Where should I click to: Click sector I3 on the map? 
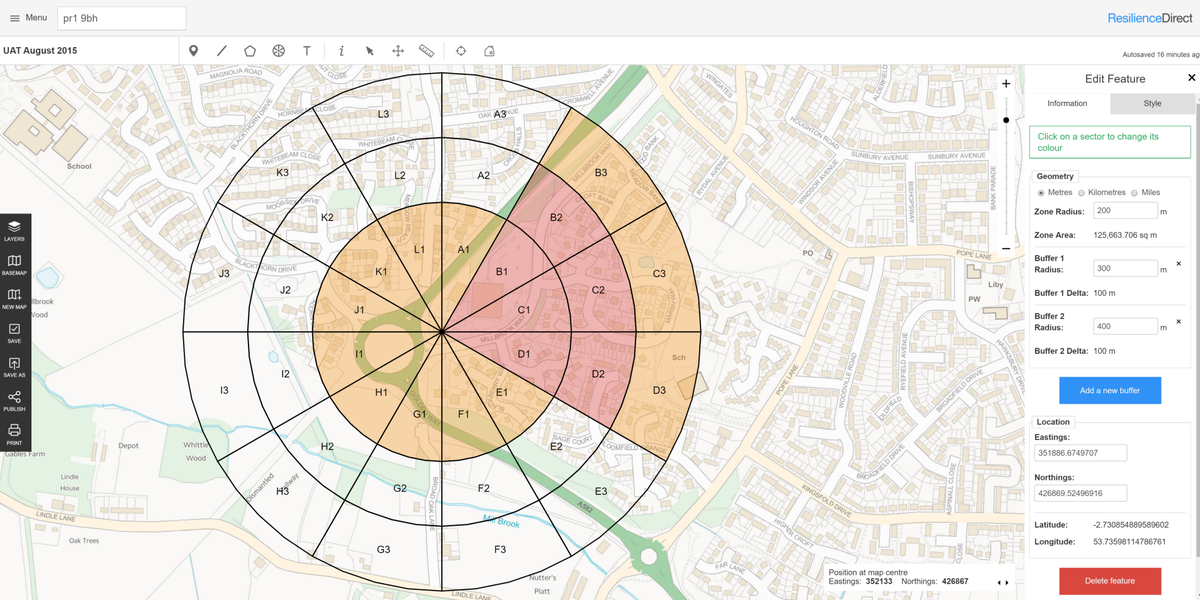[x=224, y=390]
